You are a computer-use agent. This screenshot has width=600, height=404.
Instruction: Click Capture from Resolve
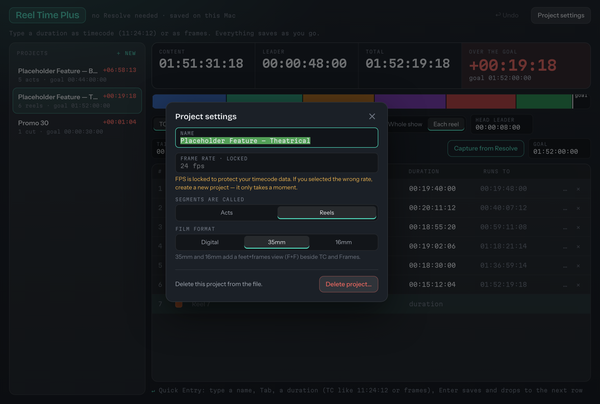[486, 148]
